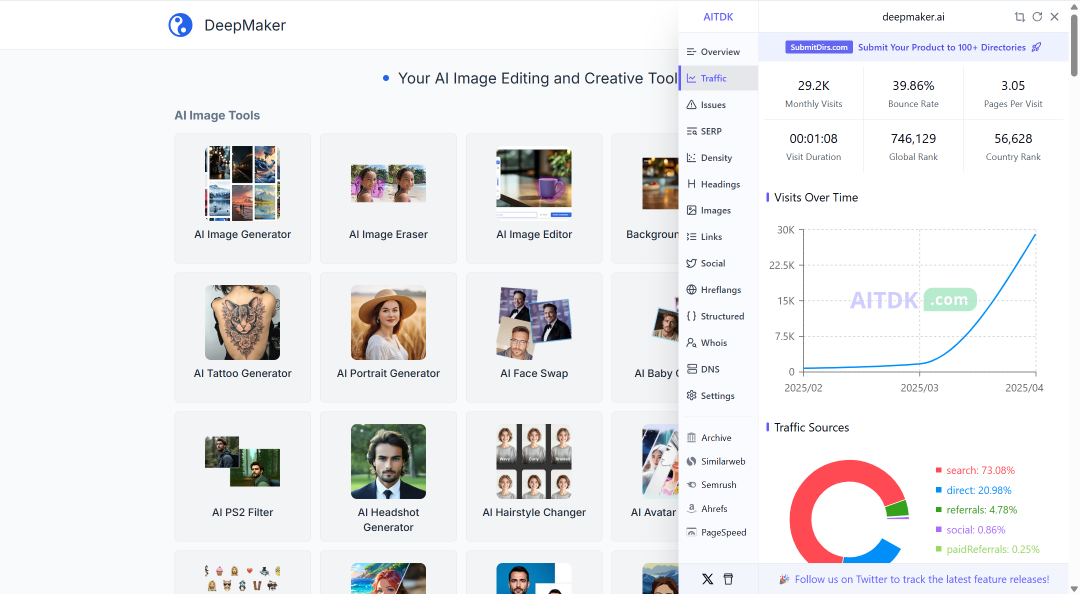The image size is (1080, 594).
Task: Toggle the search legend entry 73.08%
Action: point(975,471)
